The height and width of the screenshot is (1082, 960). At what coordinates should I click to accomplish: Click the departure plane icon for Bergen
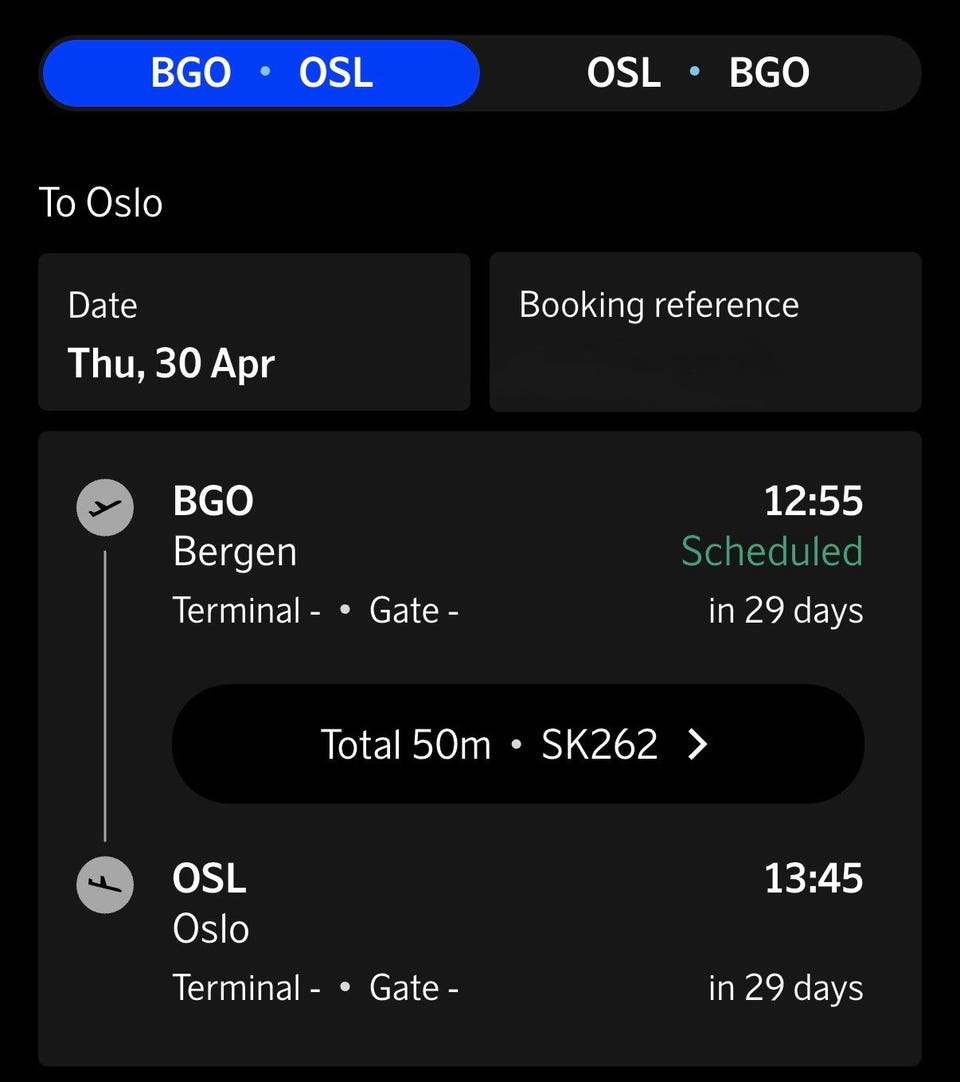click(105, 507)
